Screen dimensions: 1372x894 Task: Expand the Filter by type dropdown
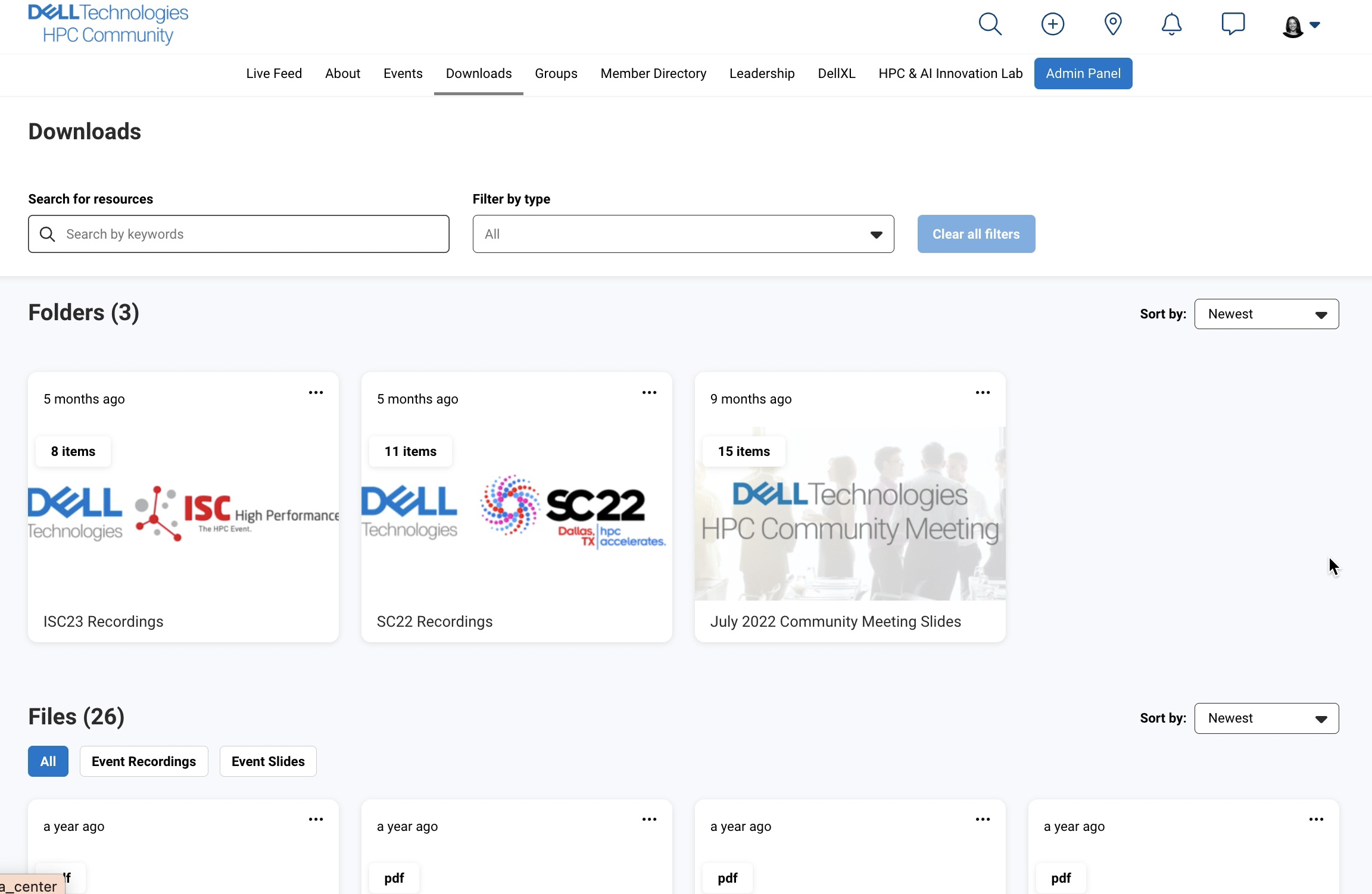coord(683,234)
